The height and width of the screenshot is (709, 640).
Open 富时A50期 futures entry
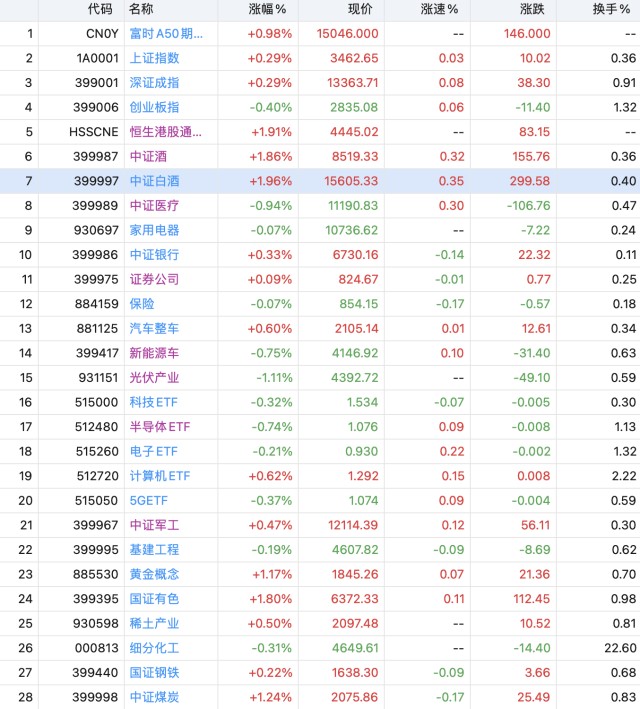click(x=166, y=34)
